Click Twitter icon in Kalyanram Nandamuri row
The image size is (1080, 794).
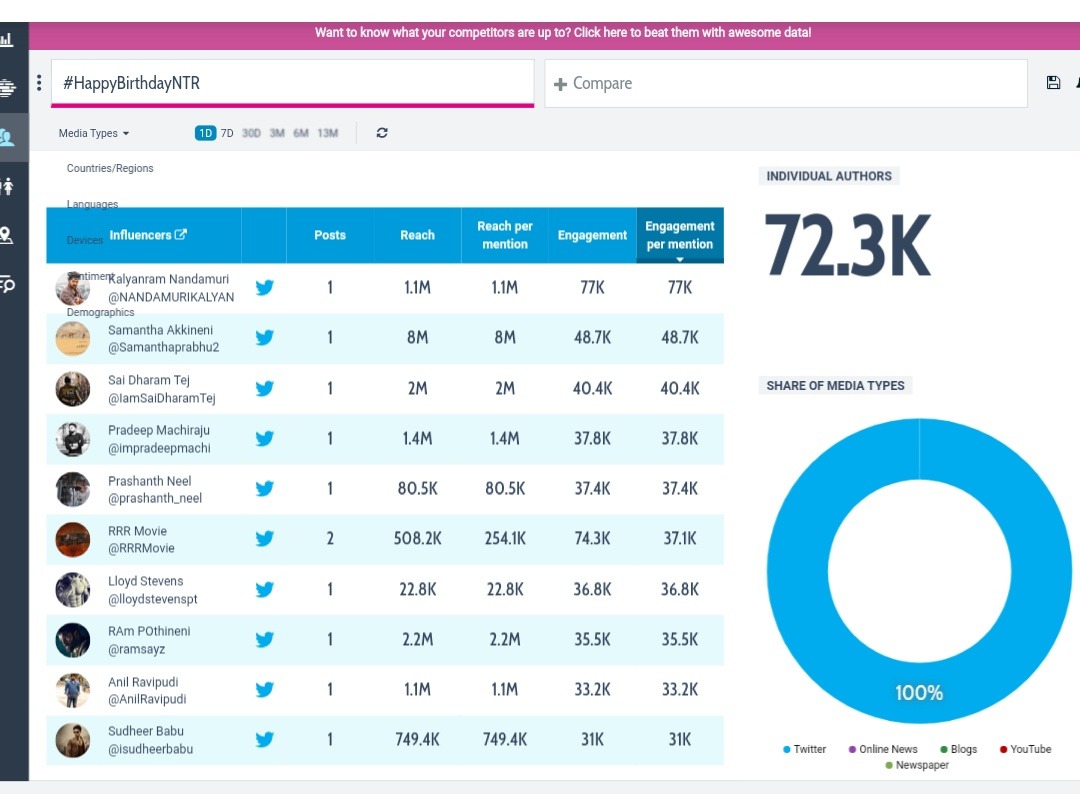264,287
